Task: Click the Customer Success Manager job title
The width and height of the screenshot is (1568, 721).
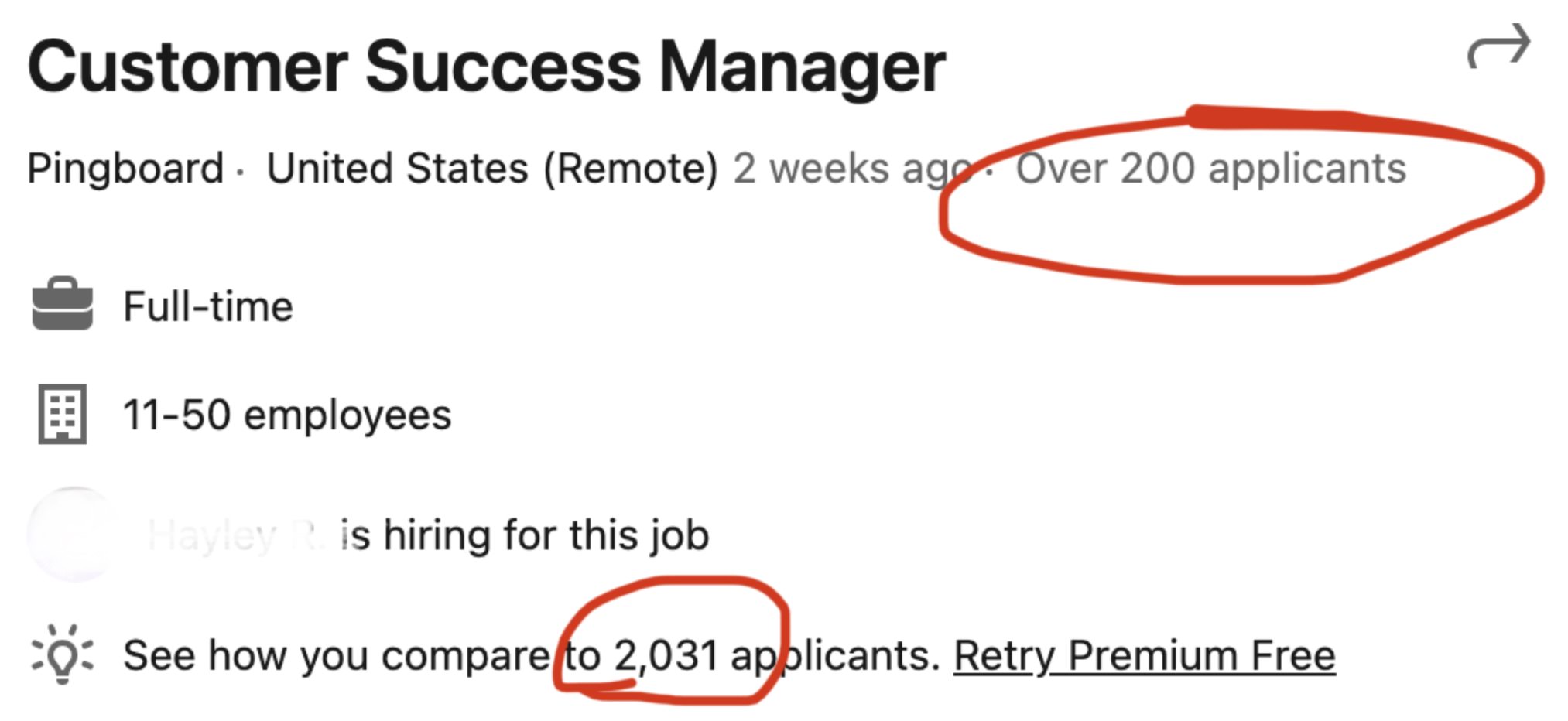Action: (486, 67)
